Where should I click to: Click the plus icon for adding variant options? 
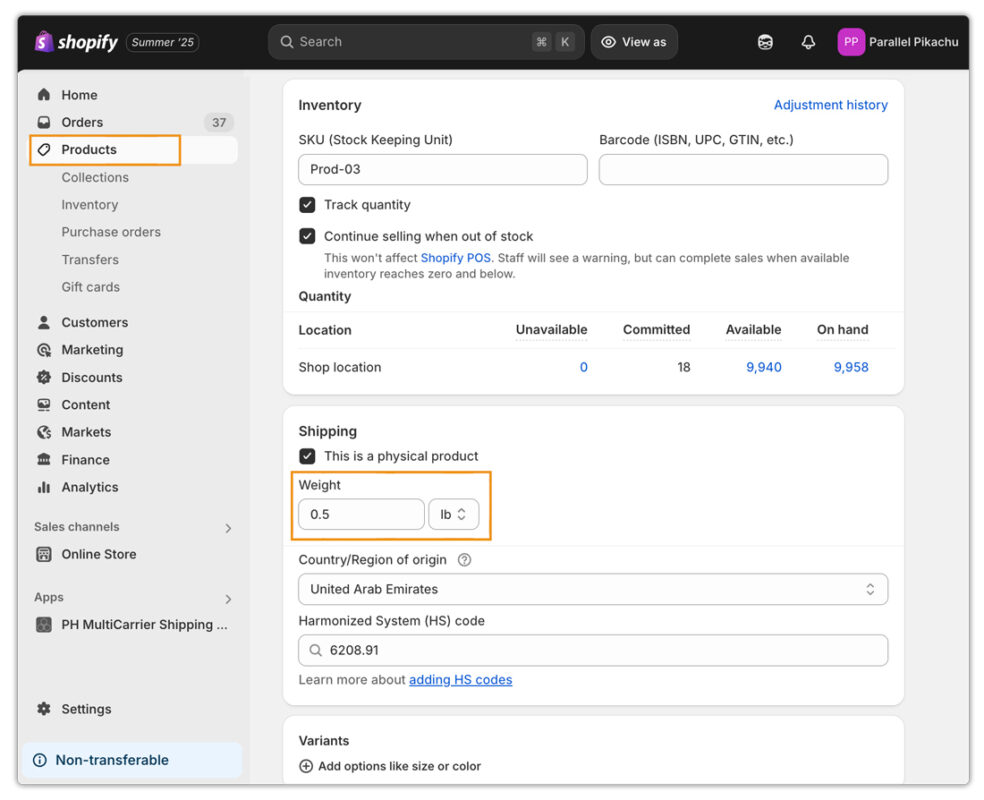(306, 766)
